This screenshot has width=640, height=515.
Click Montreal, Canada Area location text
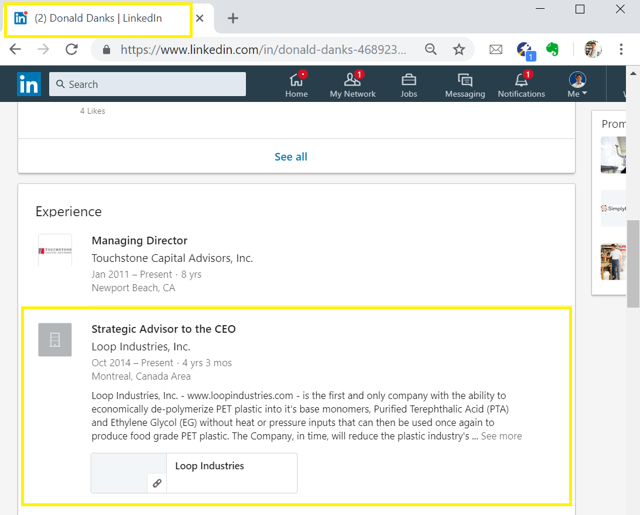(x=141, y=376)
